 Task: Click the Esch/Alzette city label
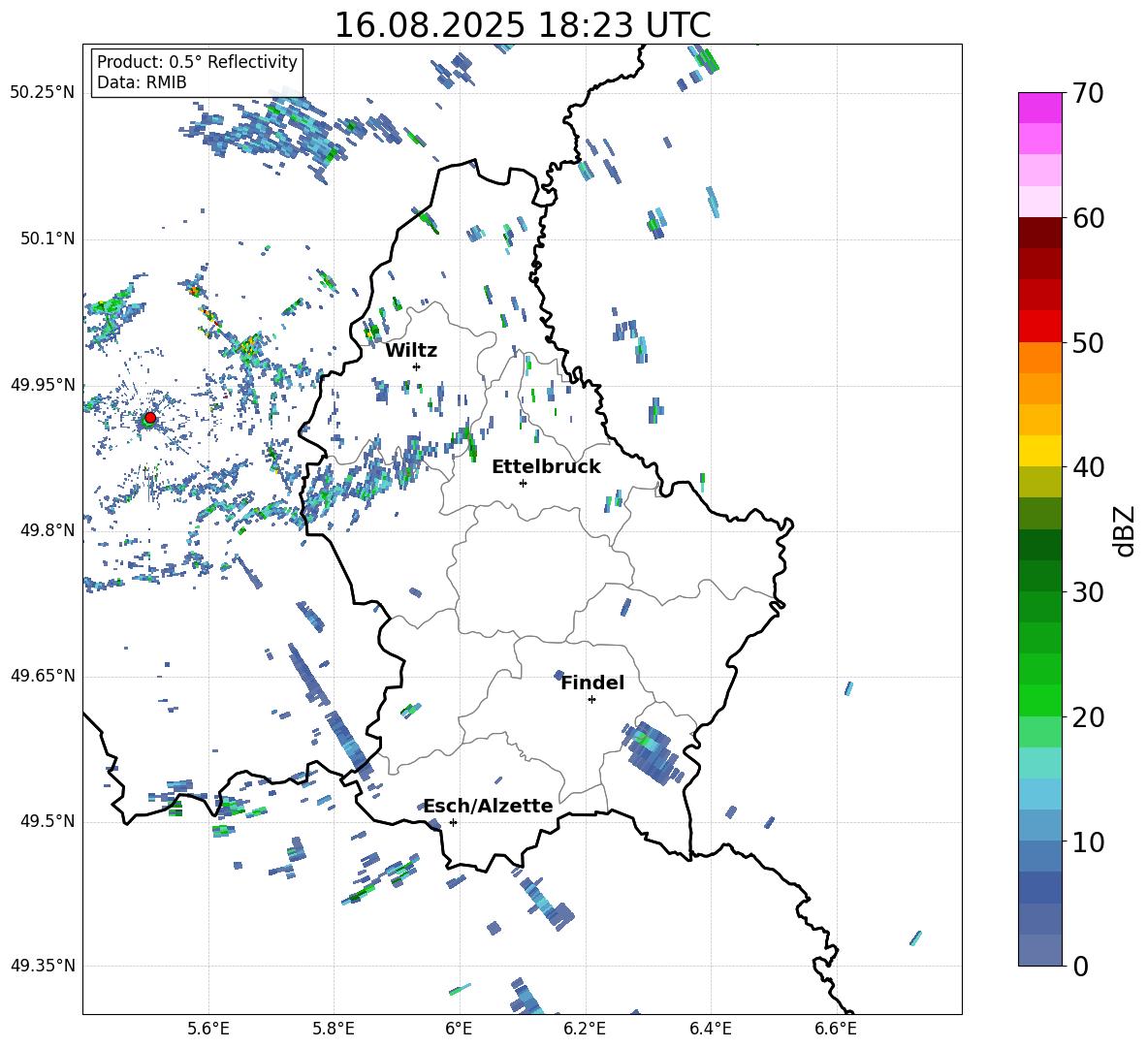[x=488, y=806]
